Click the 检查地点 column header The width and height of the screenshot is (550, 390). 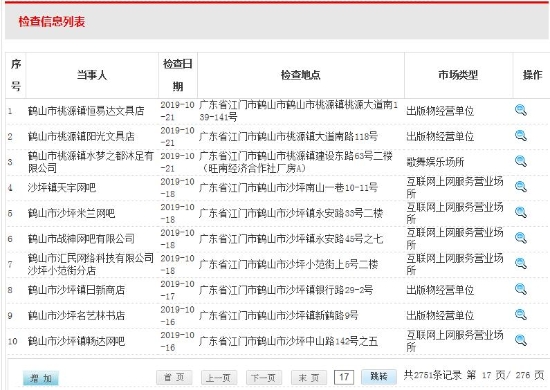click(301, 75)
